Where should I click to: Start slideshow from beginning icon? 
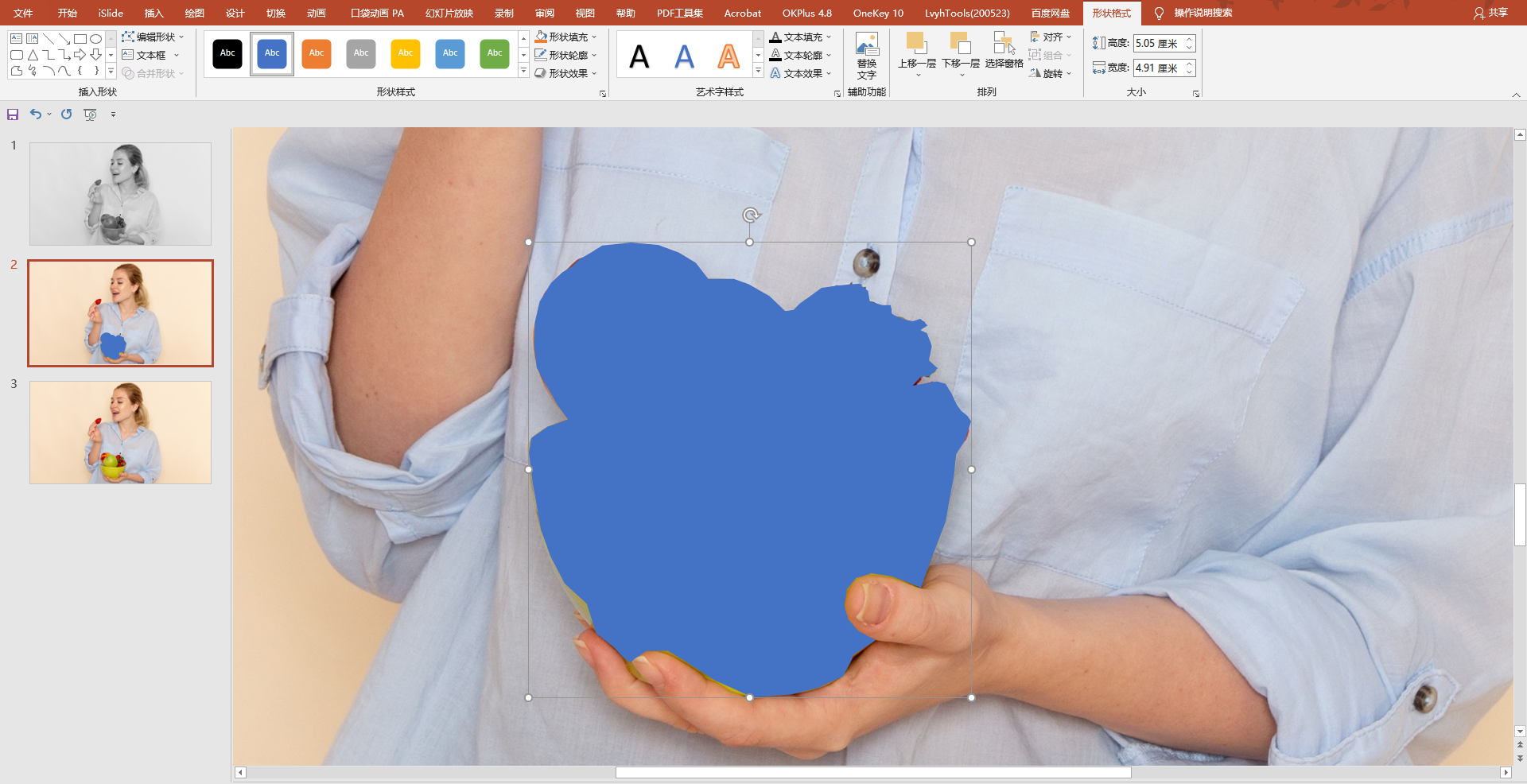click(x=91, y=114)
